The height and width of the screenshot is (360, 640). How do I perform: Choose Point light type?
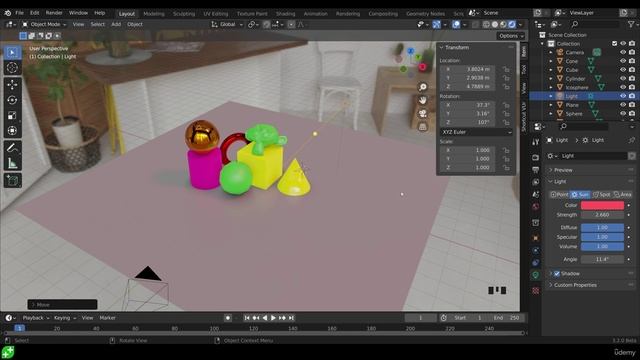[559, 195]
